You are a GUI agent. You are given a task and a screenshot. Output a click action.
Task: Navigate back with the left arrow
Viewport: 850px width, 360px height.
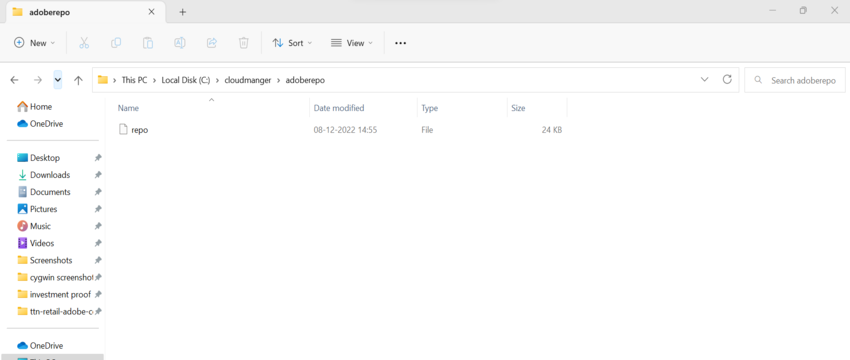pos(15,80)
